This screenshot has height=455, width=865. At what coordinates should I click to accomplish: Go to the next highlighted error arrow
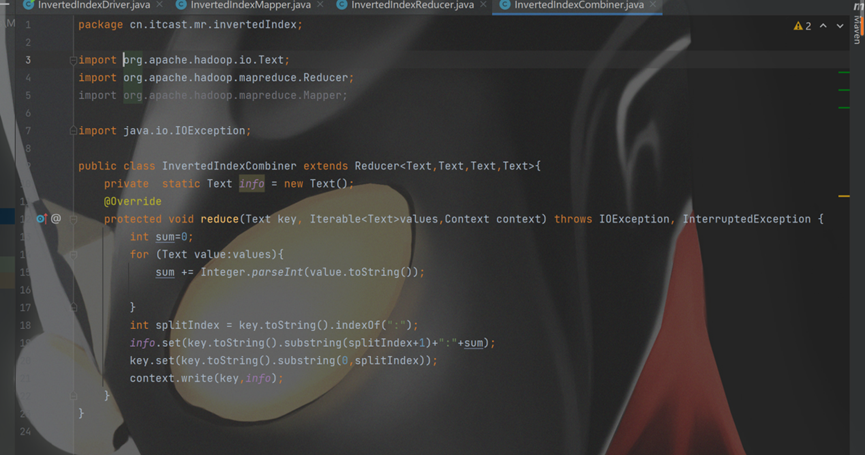840,26
